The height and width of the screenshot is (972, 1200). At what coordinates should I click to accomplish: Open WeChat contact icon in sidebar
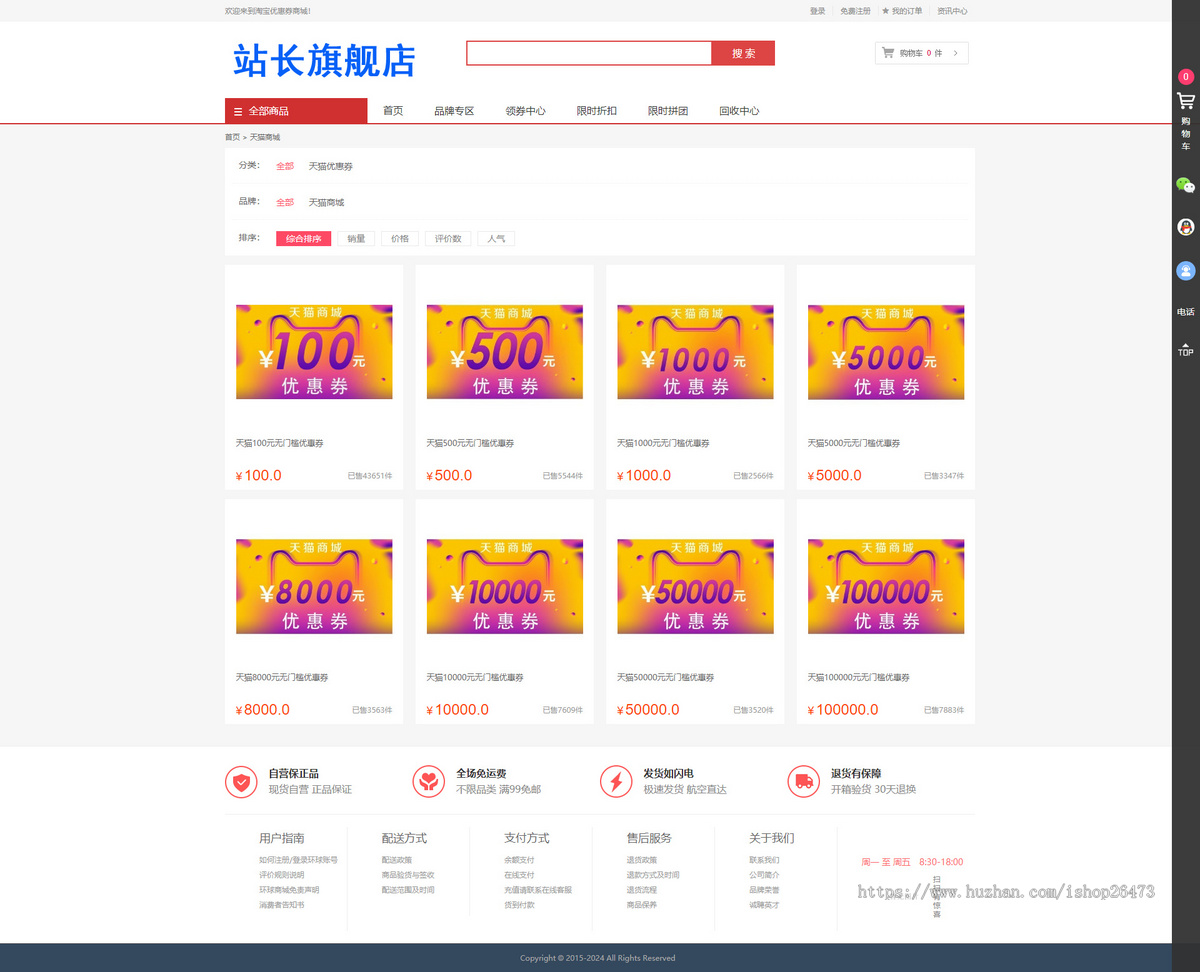coord(1186,185)
